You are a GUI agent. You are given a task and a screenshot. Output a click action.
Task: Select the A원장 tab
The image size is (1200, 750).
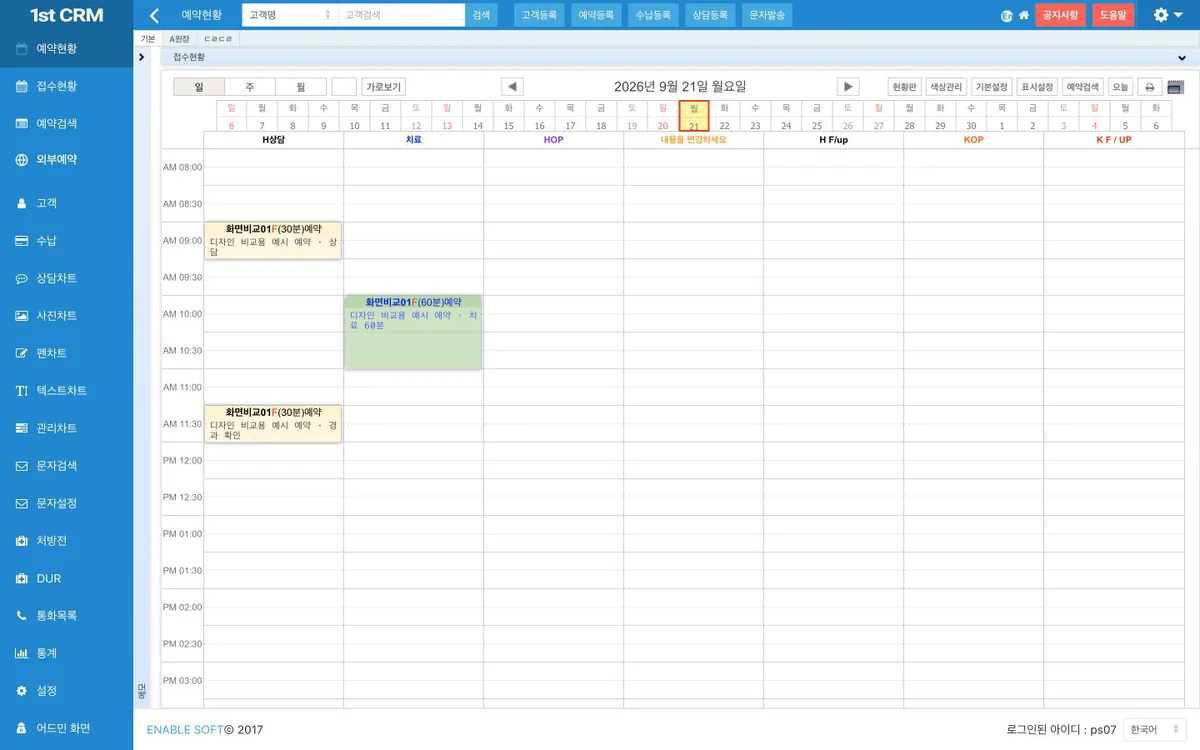pos(179,39)
